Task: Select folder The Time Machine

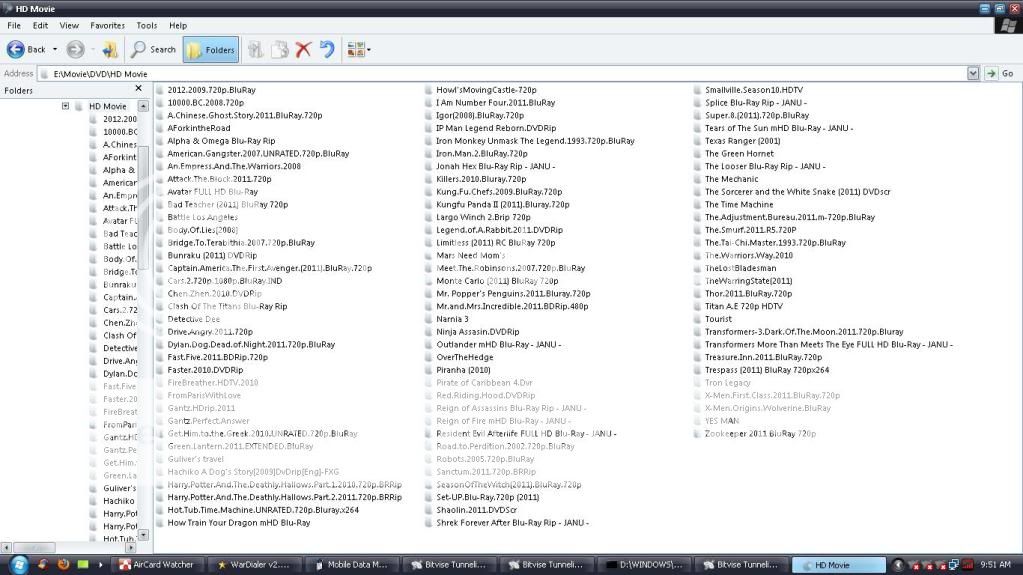Action: [739, 205]
